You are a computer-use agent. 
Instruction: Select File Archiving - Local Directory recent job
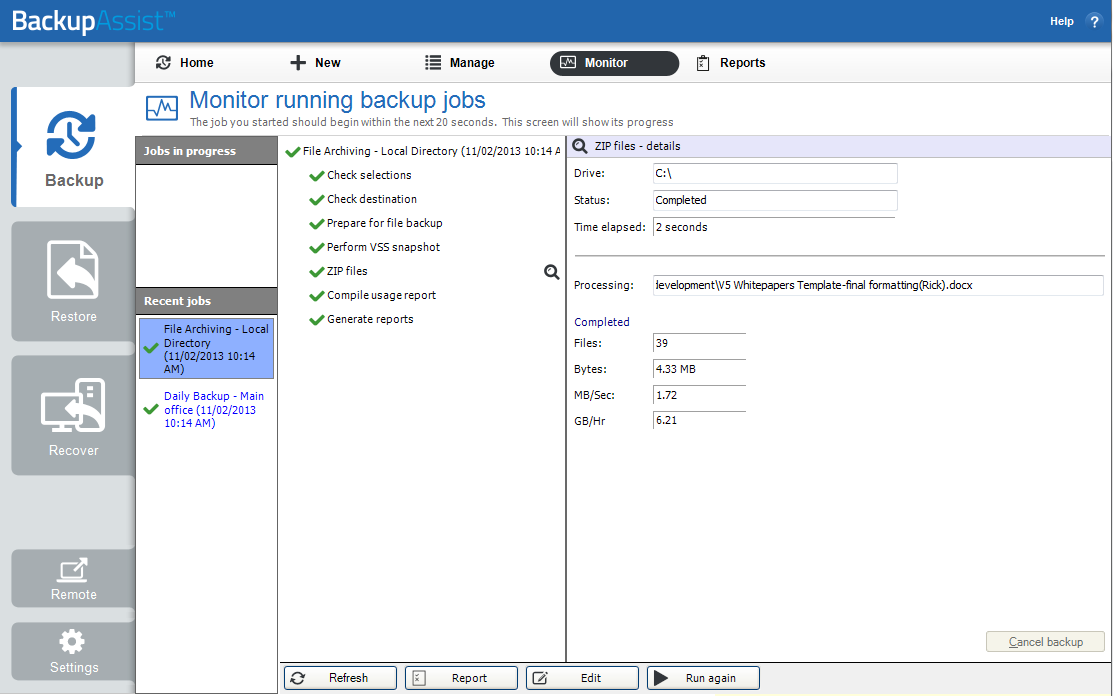pos(207,348)
